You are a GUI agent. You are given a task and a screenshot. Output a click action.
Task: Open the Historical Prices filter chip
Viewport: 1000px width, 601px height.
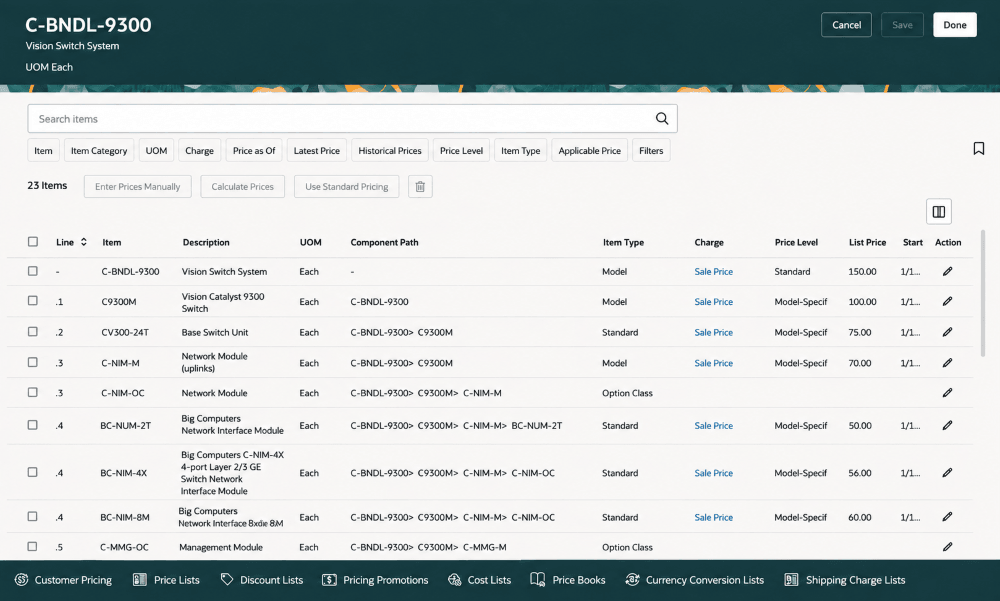point(390,151)
